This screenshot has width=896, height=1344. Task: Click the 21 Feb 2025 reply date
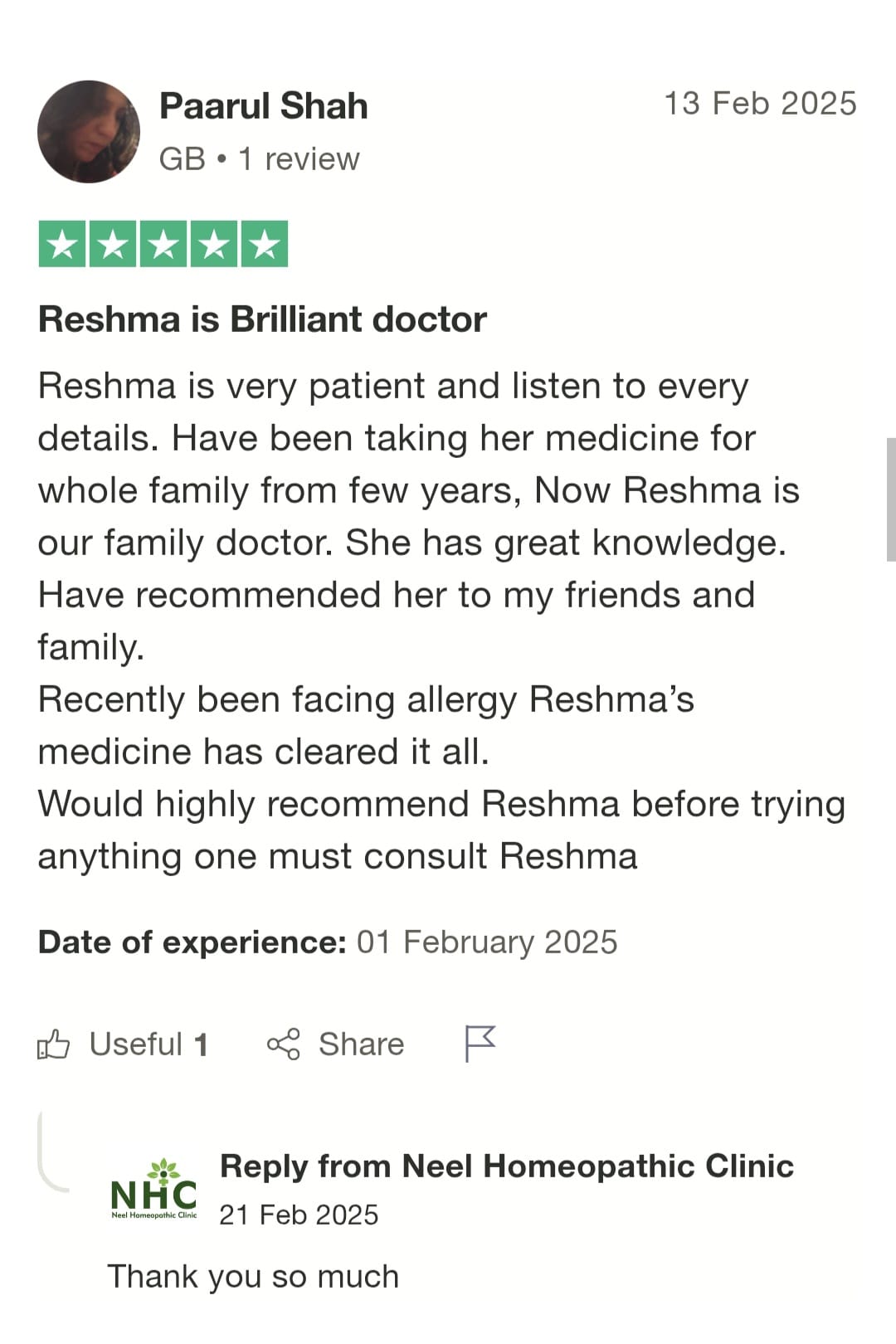(x=299, y=1215)
